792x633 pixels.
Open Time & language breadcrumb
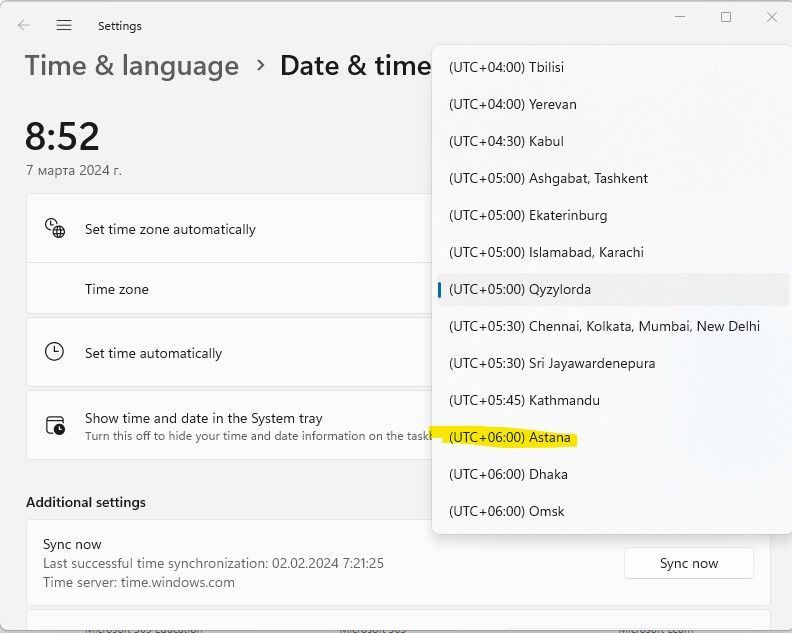point(132,66)
